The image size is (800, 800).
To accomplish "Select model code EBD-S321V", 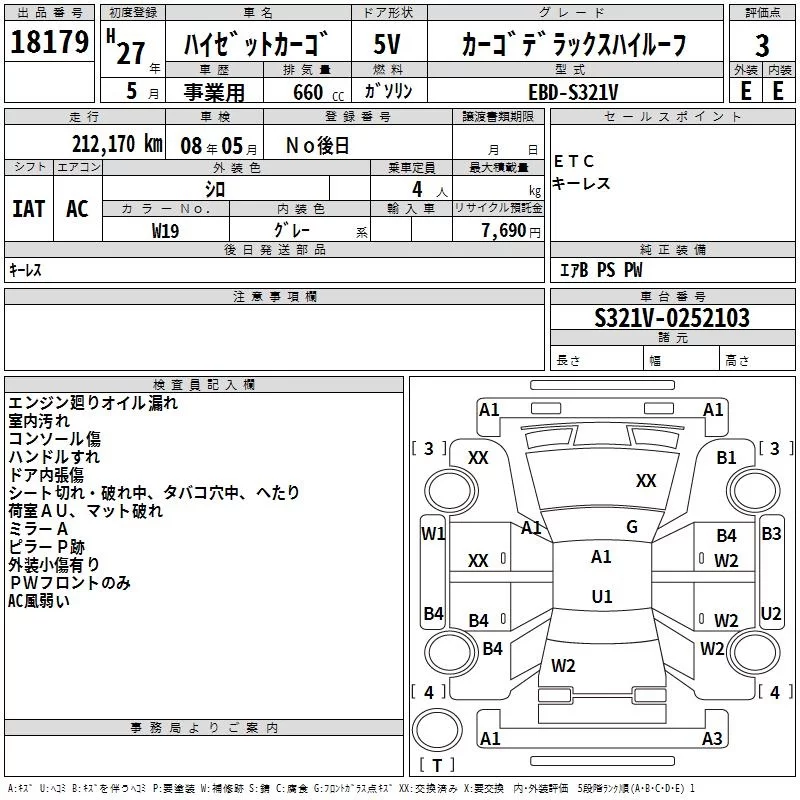I will click(x=573, y=92).
